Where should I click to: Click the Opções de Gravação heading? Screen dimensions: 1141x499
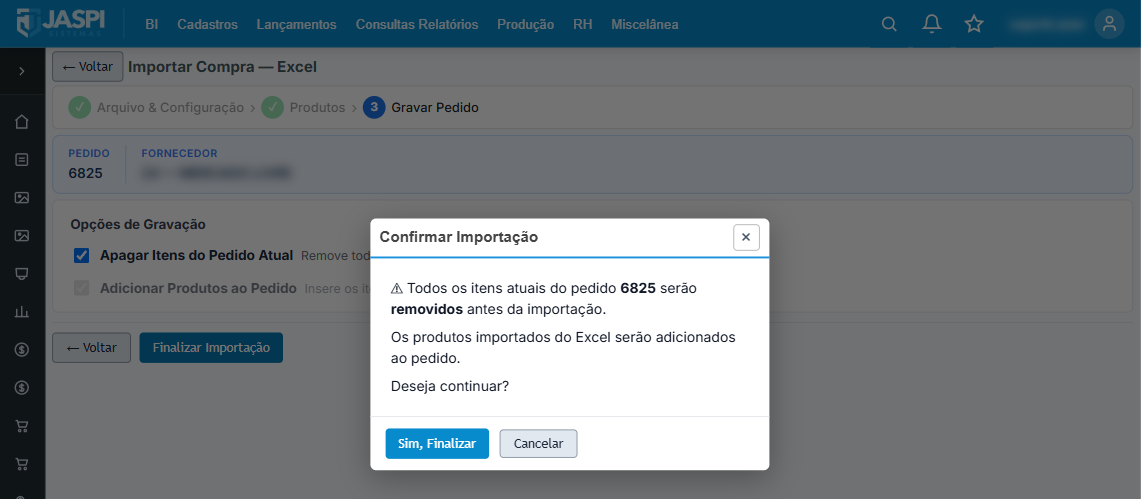pos(138,224)
